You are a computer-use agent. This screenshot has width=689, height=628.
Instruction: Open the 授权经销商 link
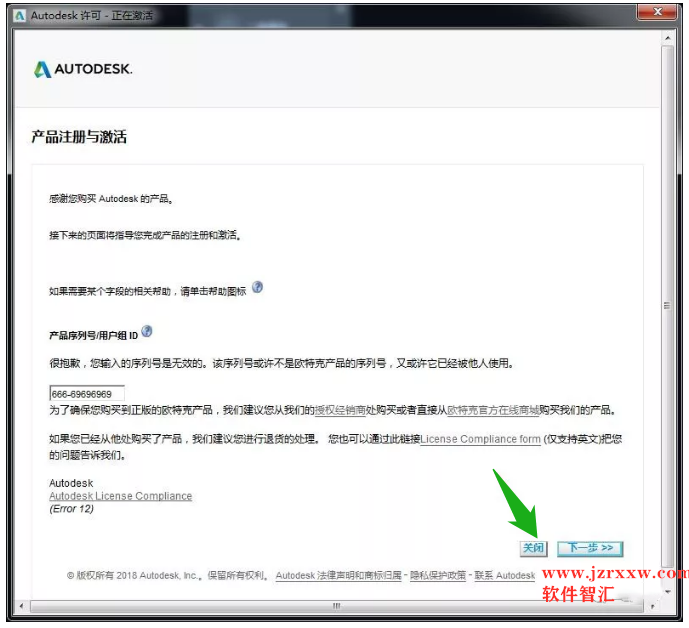coord(340,410)
